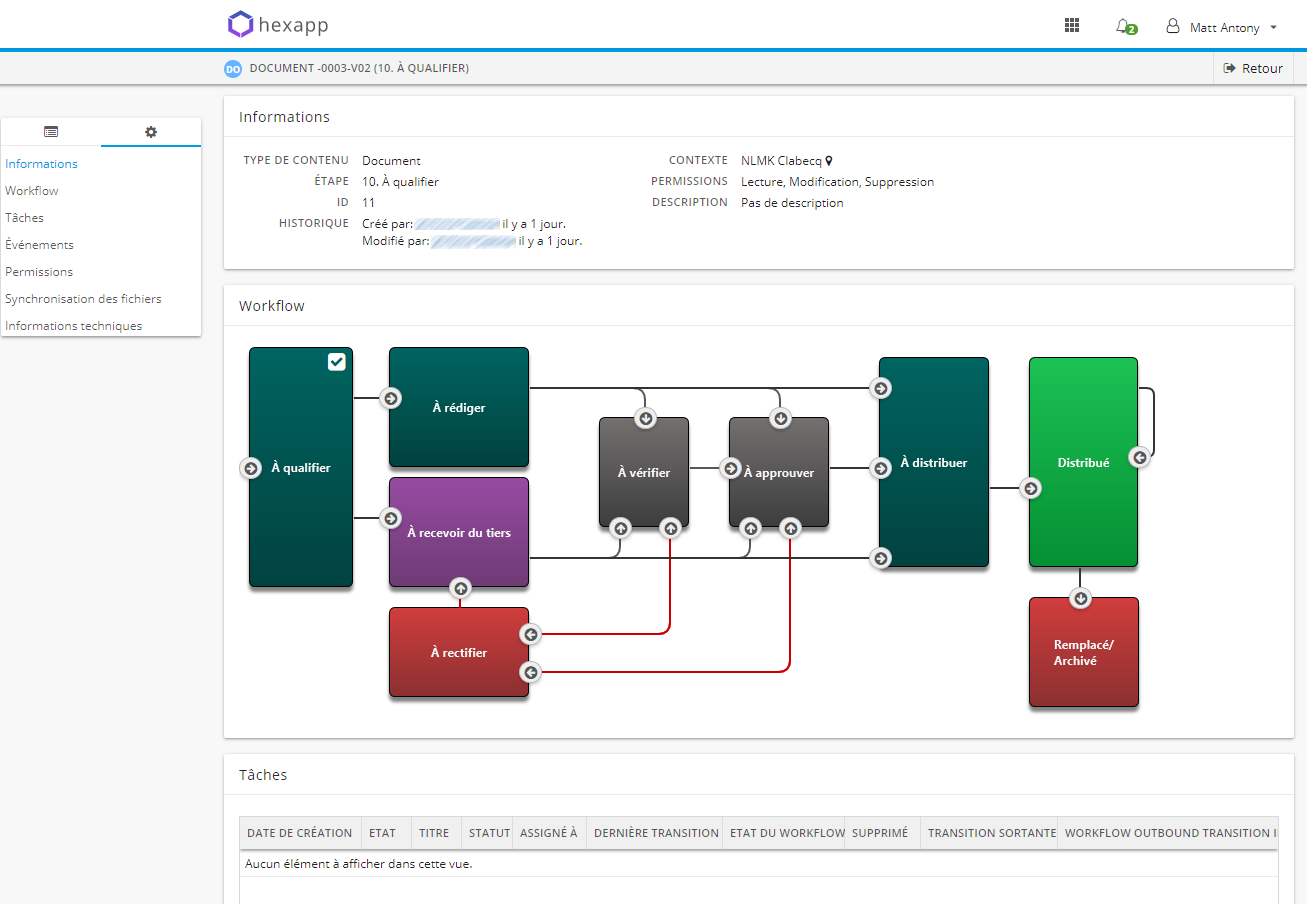Open Tâches in the sidebar
Viewport: 1307px width, 904px height.
pyautogui.click(x=24, y=218)
